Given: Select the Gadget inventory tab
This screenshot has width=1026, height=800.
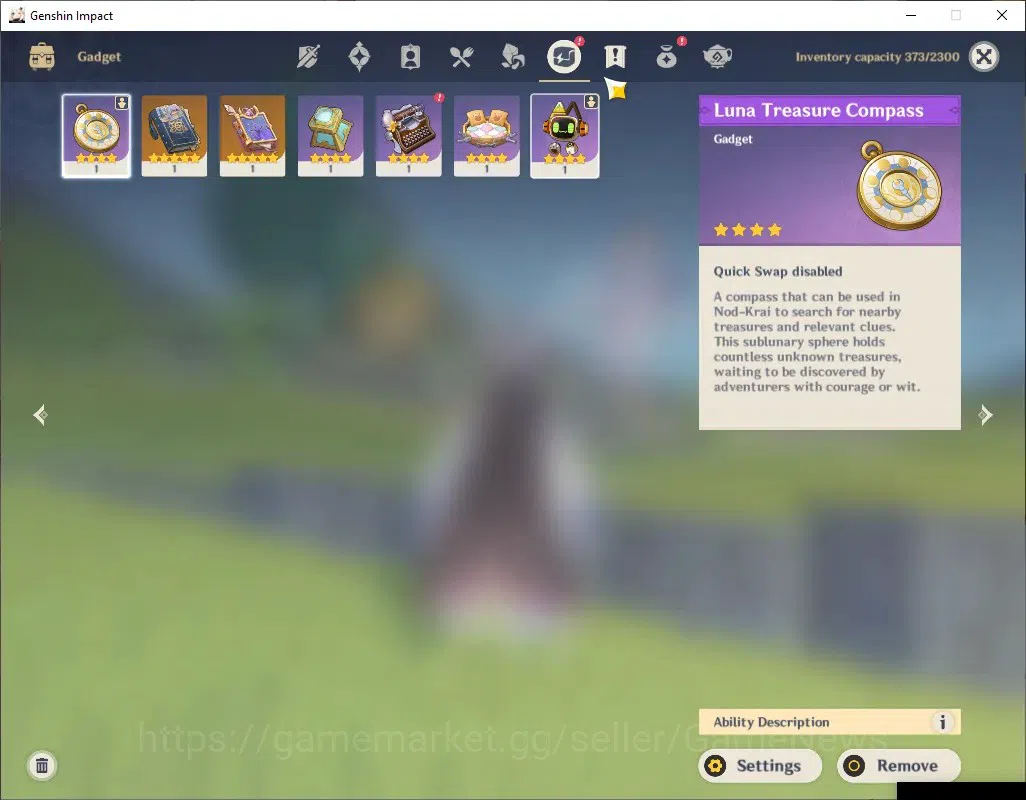Looking at the screenshot, I should click(x=564, y=57).
